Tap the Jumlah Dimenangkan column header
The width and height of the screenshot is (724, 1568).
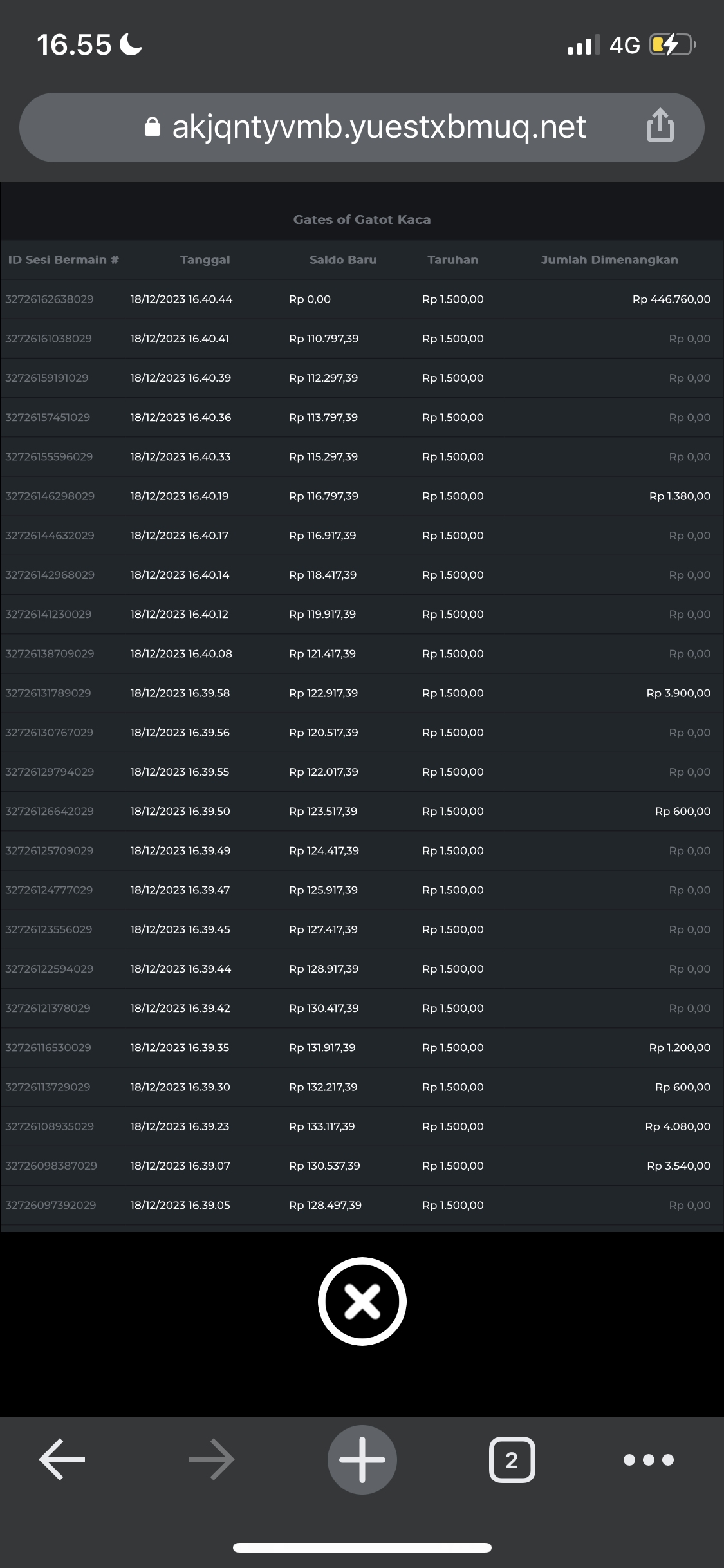pyautogui.click(x=609, y=259)
